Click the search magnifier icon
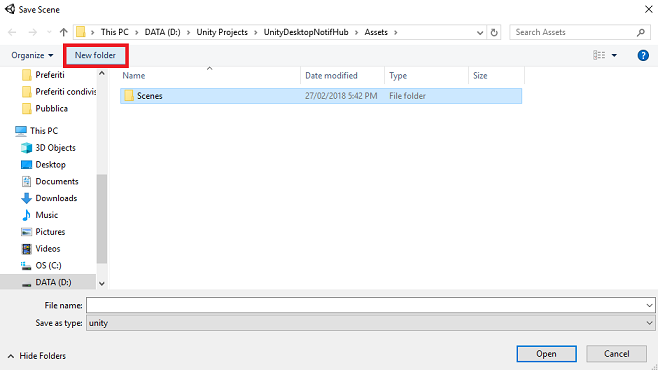The height and width of the screenshot is (370, 658). point(641,32)
